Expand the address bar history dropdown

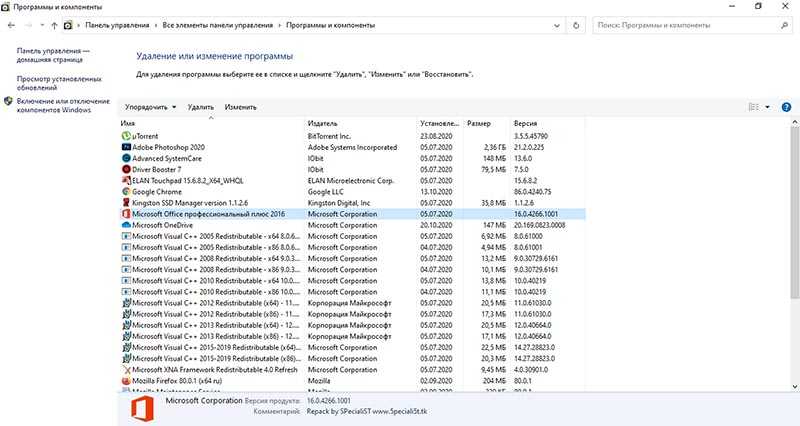point(557,25)
